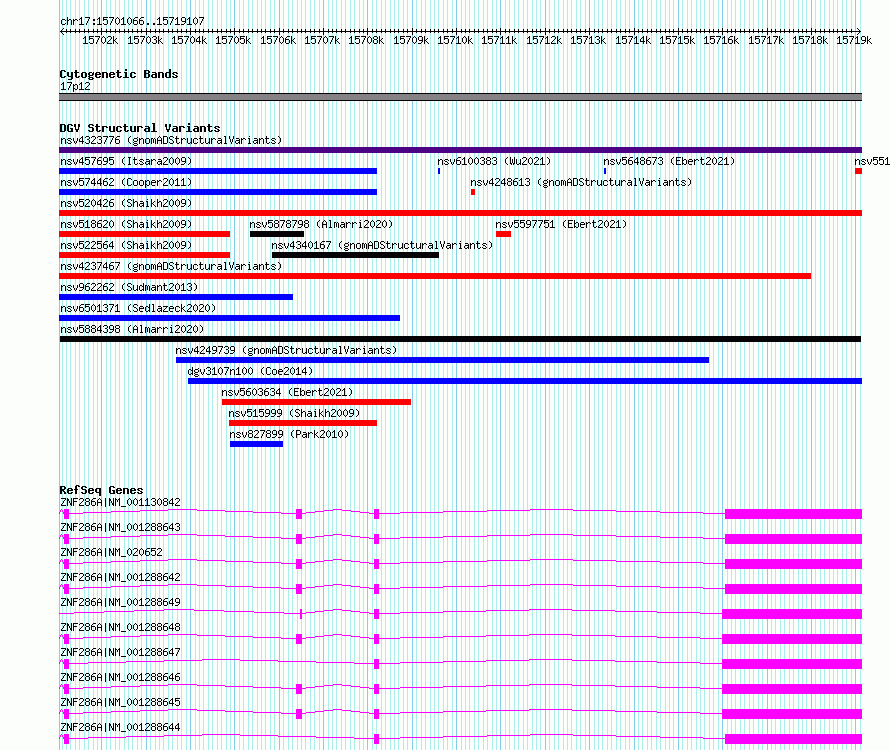The height and width of the screenshot is (750, 890).
Task: Click the nsv5648673 (Ebert2021) variant label
Action: click(669, 161)
